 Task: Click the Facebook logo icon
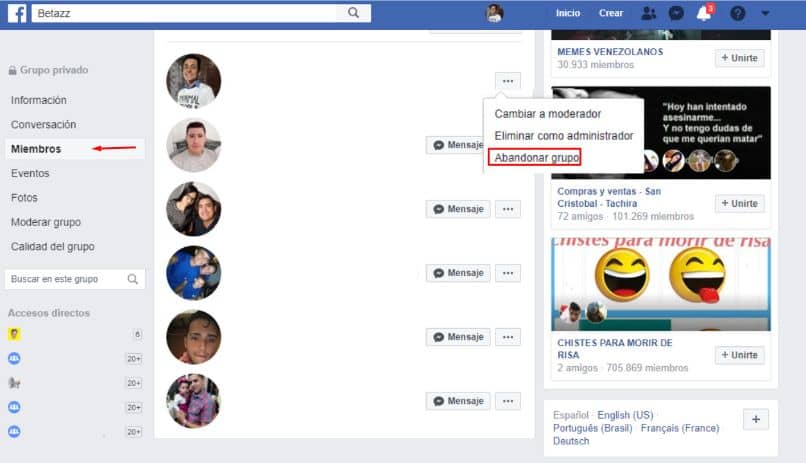17,13
